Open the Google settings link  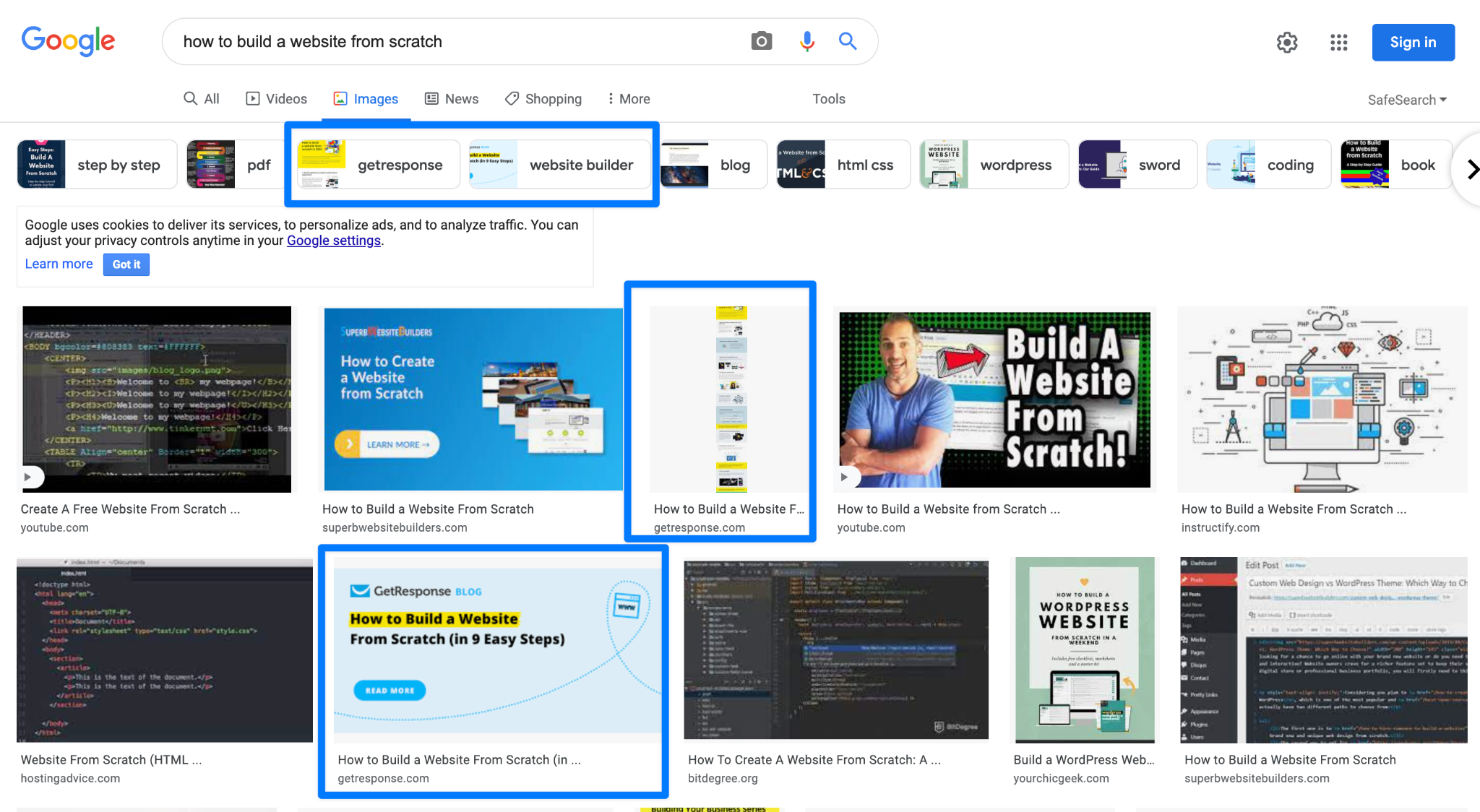click(334, 241)
